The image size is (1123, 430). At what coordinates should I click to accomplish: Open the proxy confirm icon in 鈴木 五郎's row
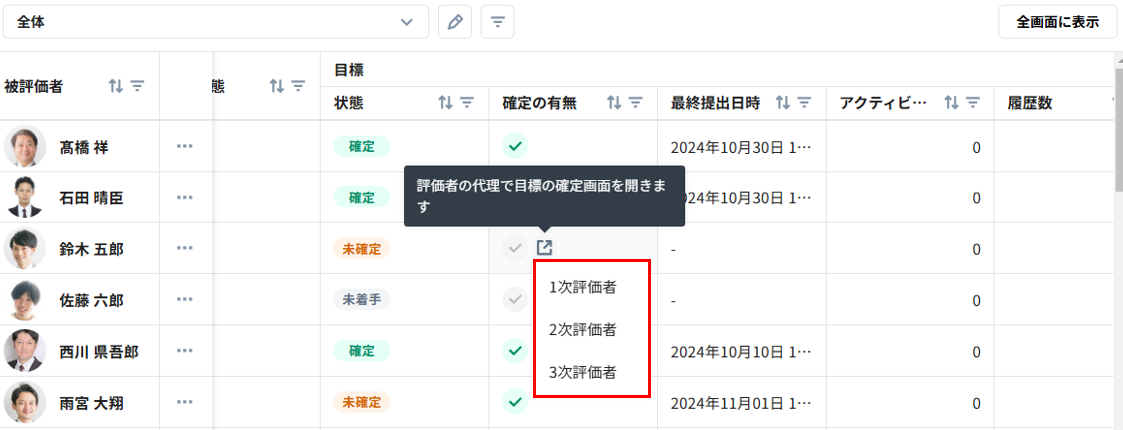(x=544, y=248)
